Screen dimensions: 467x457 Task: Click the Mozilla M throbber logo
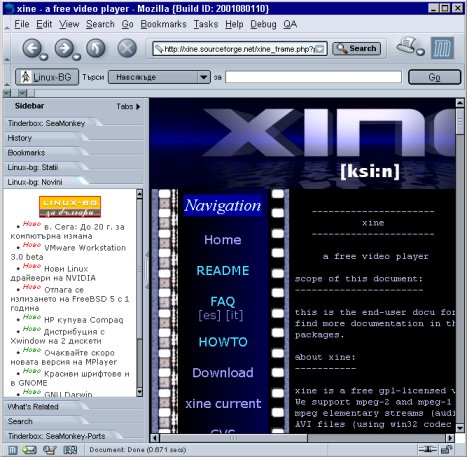click(x=442, y=48)
